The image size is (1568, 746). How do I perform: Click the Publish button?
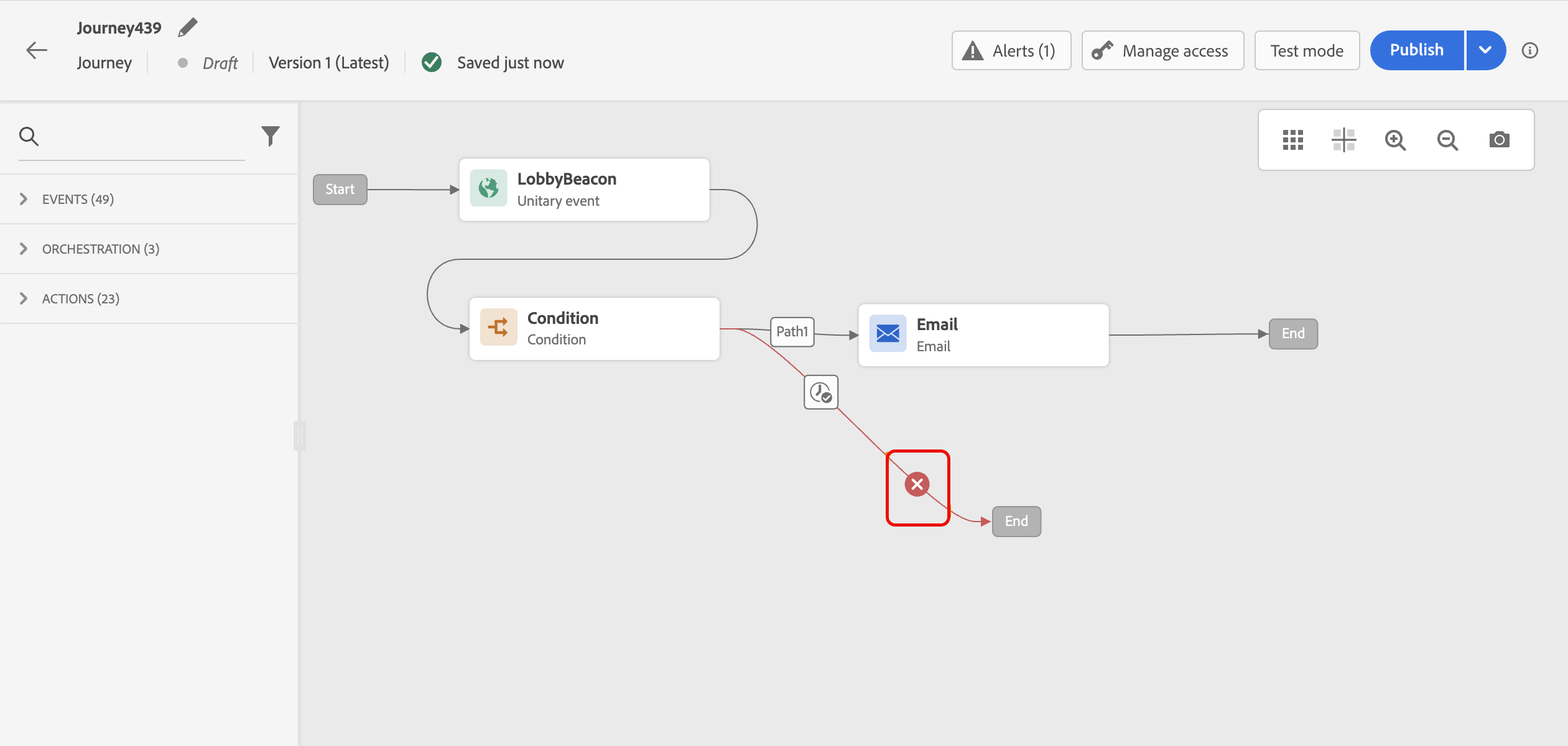tap(1416, 50)
